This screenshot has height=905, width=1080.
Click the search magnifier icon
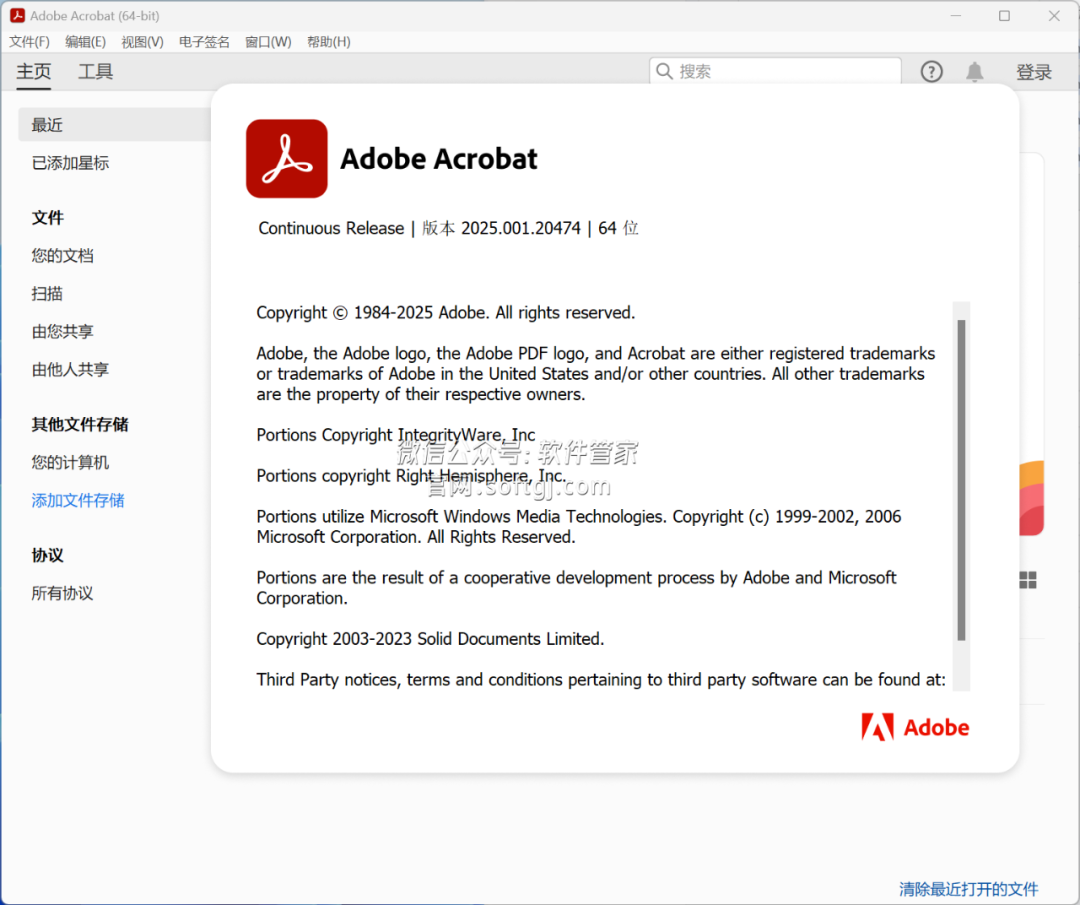click(x=664, y=71)
